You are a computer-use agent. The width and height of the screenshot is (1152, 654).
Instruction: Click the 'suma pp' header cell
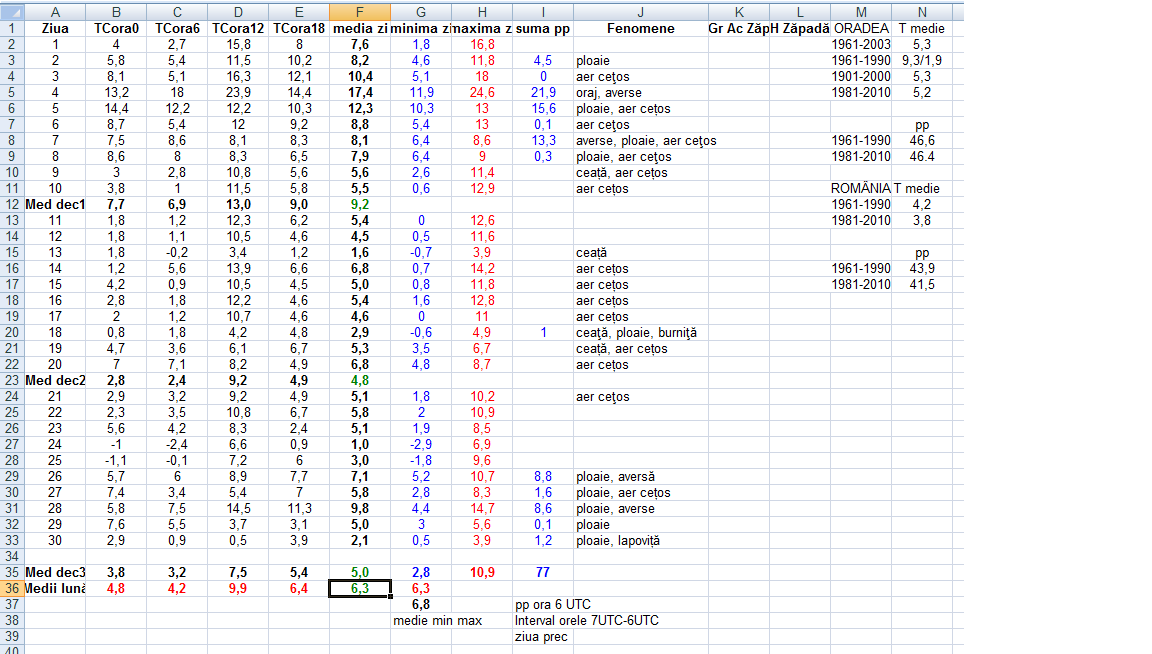pyautogui.click(x=543, y=29)
